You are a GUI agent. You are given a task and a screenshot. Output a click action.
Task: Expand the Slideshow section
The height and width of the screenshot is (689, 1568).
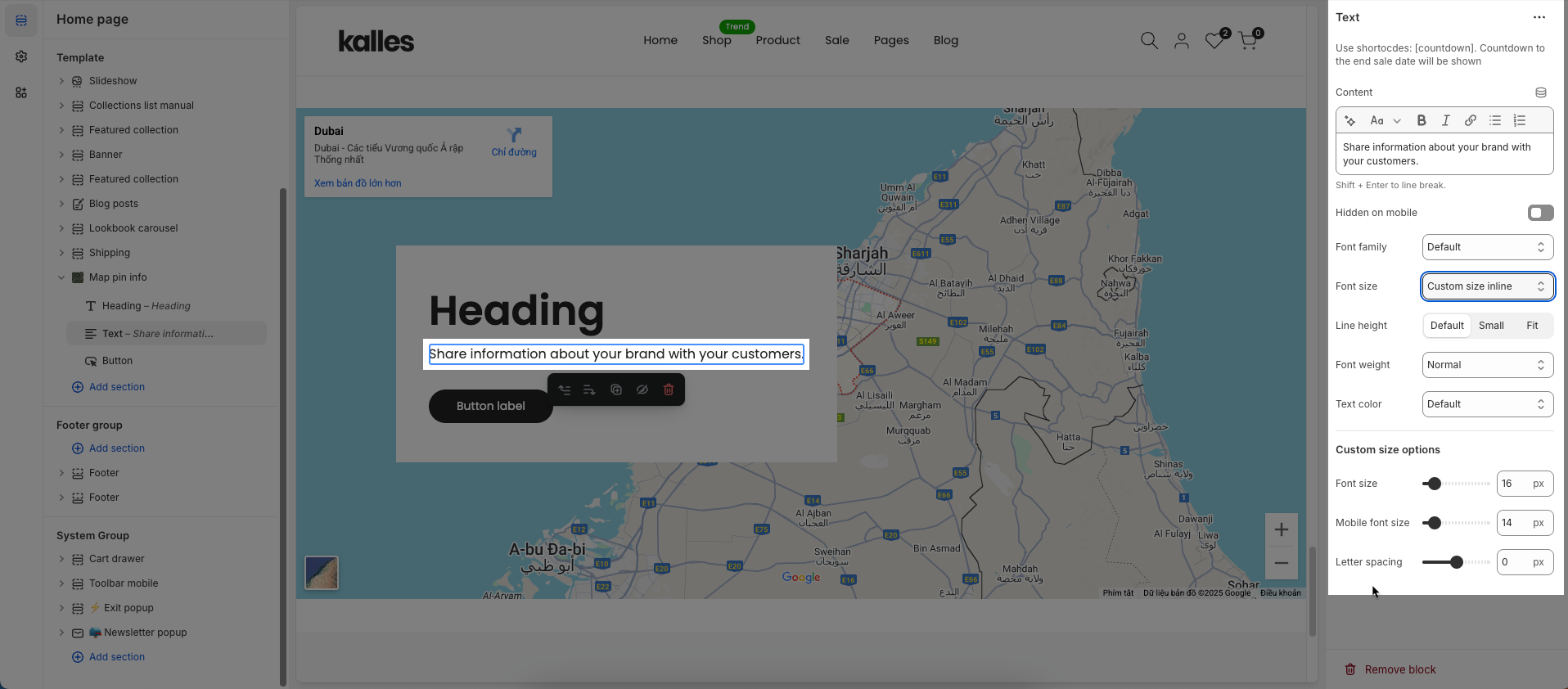click(61, 81)
